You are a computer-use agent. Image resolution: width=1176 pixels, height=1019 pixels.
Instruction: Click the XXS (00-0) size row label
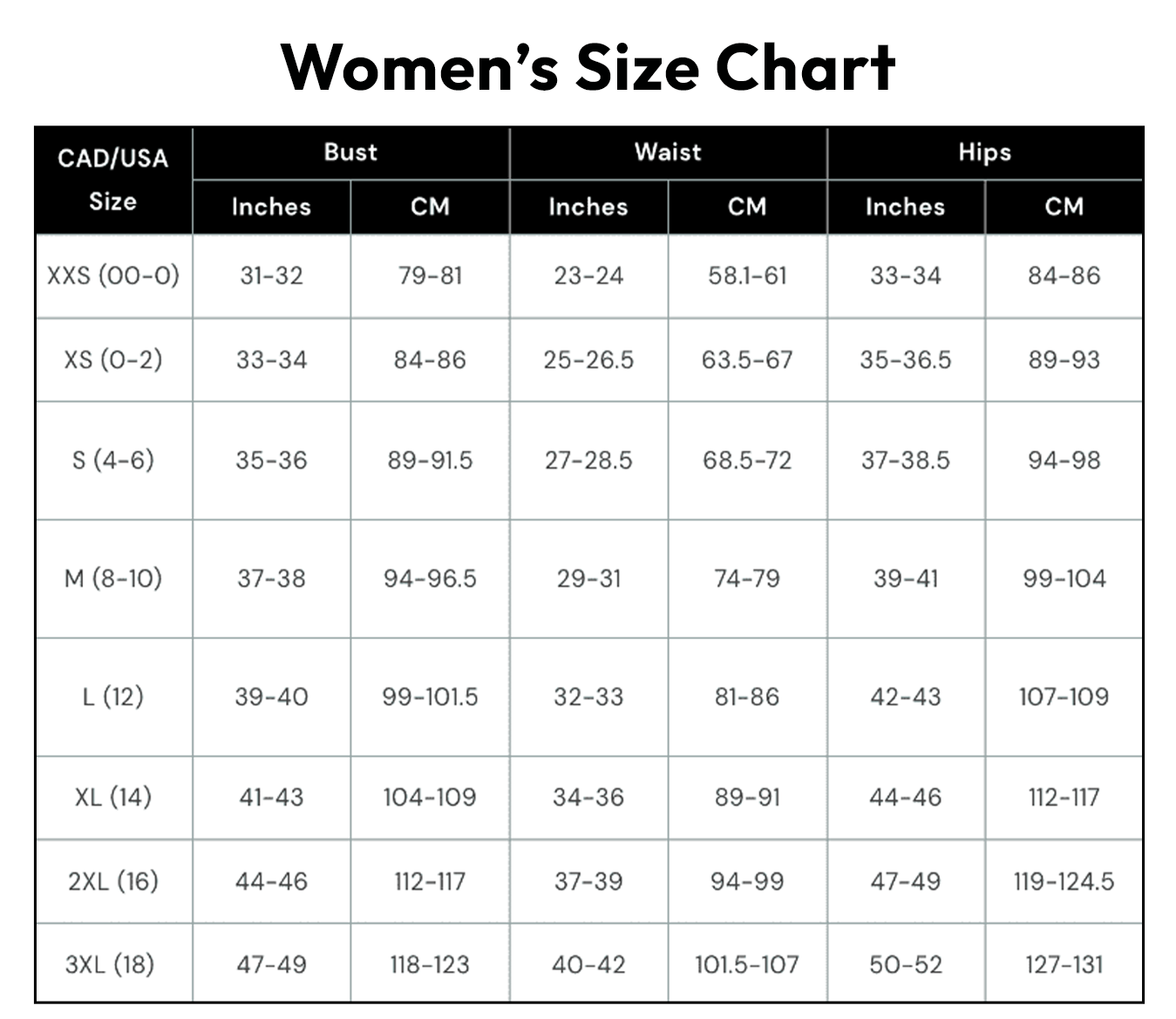[113, 275]
